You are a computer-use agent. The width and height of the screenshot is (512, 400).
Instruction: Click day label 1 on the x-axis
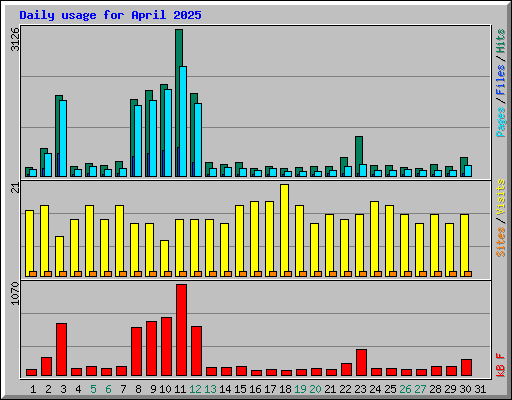point(33,389)
